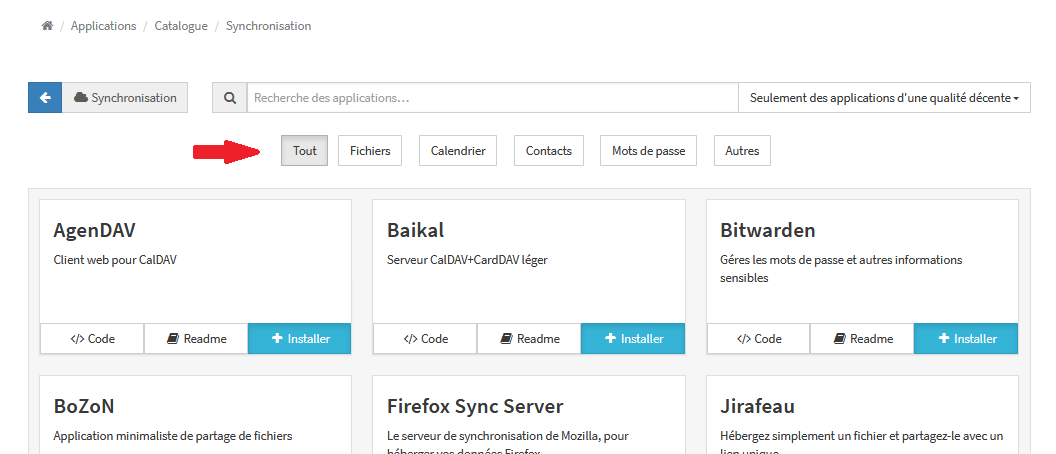Go to Catalogue in breadcrumb
1056x454 pixels.
click(181, 26)
